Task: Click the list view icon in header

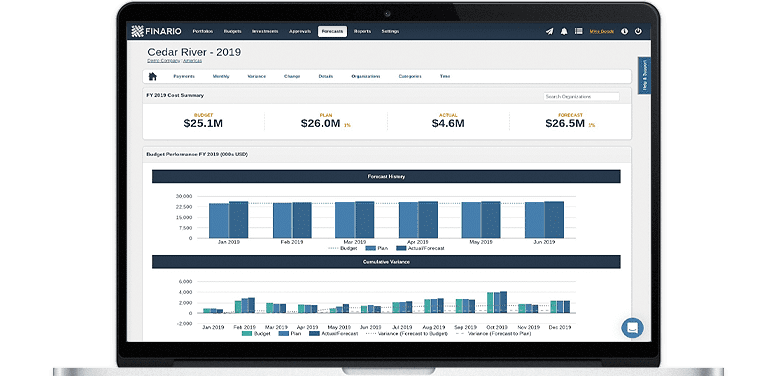Action: (578, 31)
